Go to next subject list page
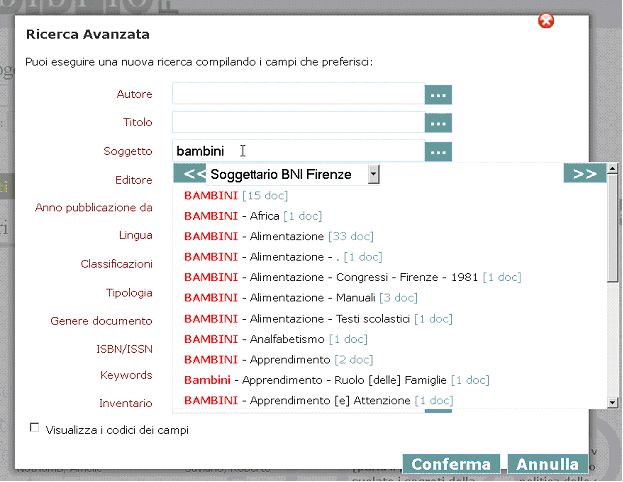Screen dimensions: 623x482 tap(585, 174)
